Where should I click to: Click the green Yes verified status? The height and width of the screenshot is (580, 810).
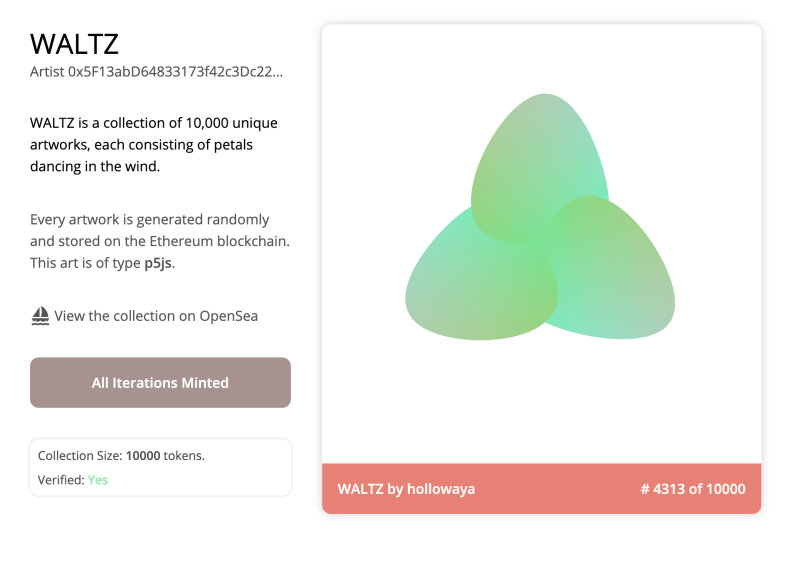tap(97, 480)
